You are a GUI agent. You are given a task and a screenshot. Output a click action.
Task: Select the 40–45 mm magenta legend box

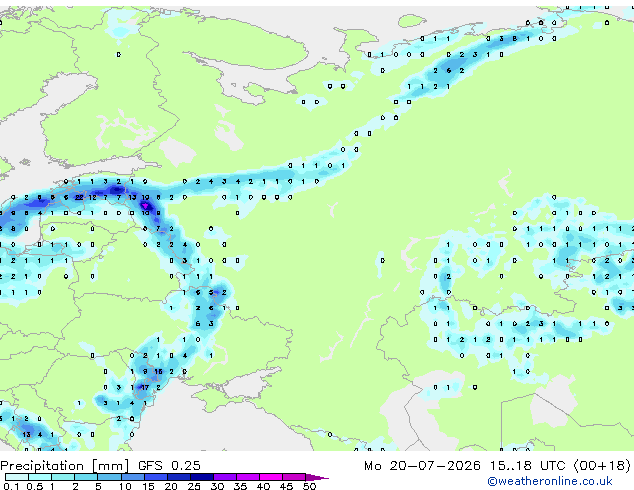coord(271,477)
